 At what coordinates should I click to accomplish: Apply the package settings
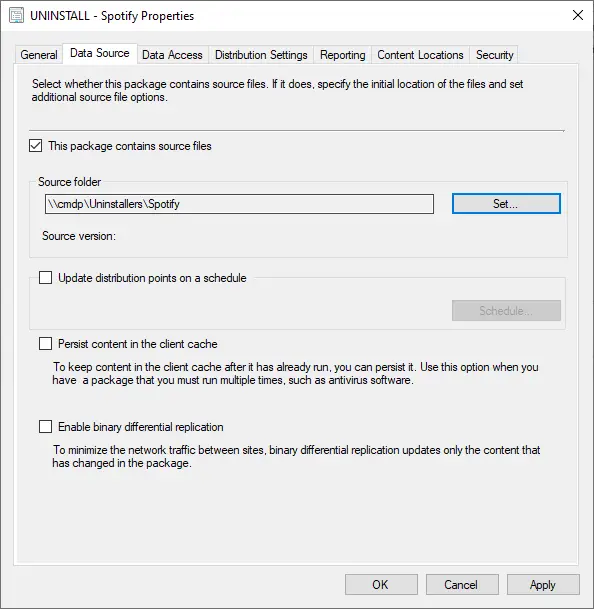click(x=543, y=585)
